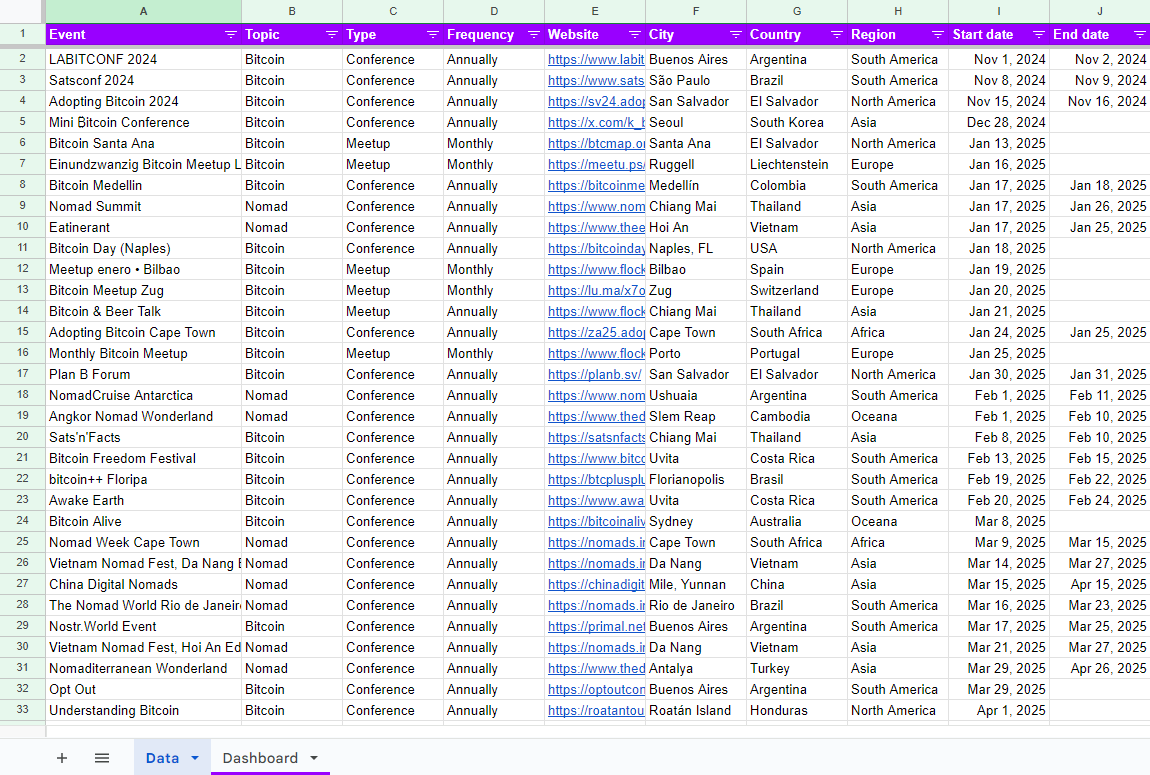Select cell 'China Digital Nomads'

144,584
